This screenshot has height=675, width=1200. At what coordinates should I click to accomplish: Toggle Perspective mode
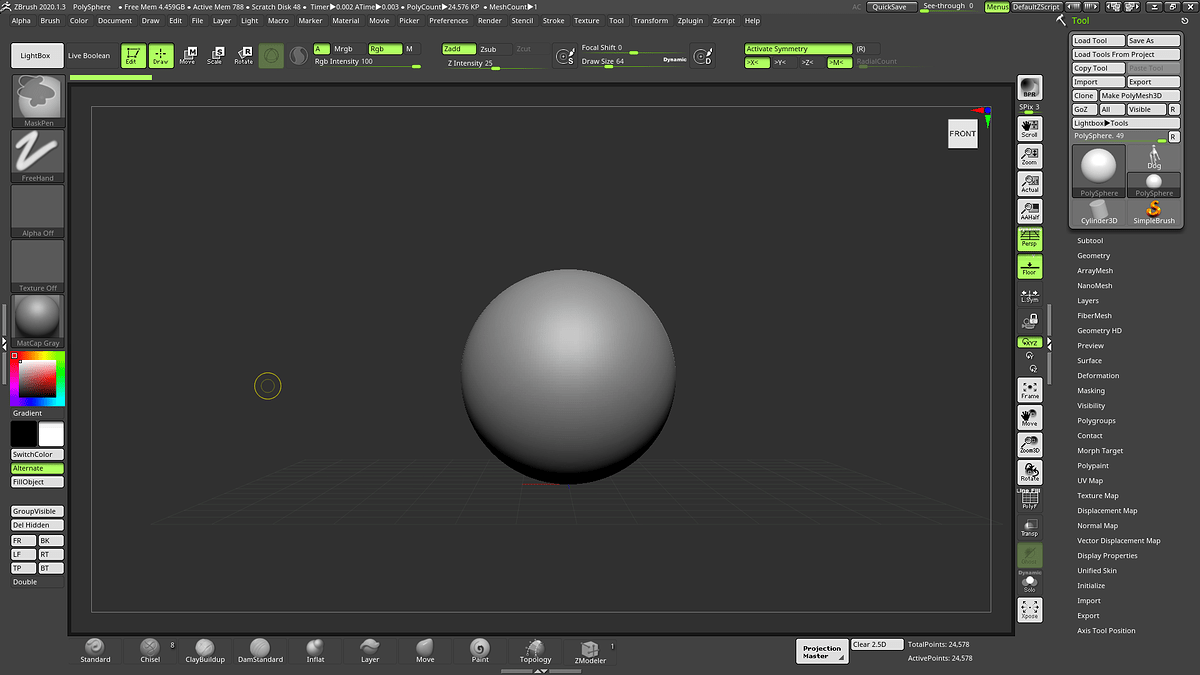[1029, 239]
